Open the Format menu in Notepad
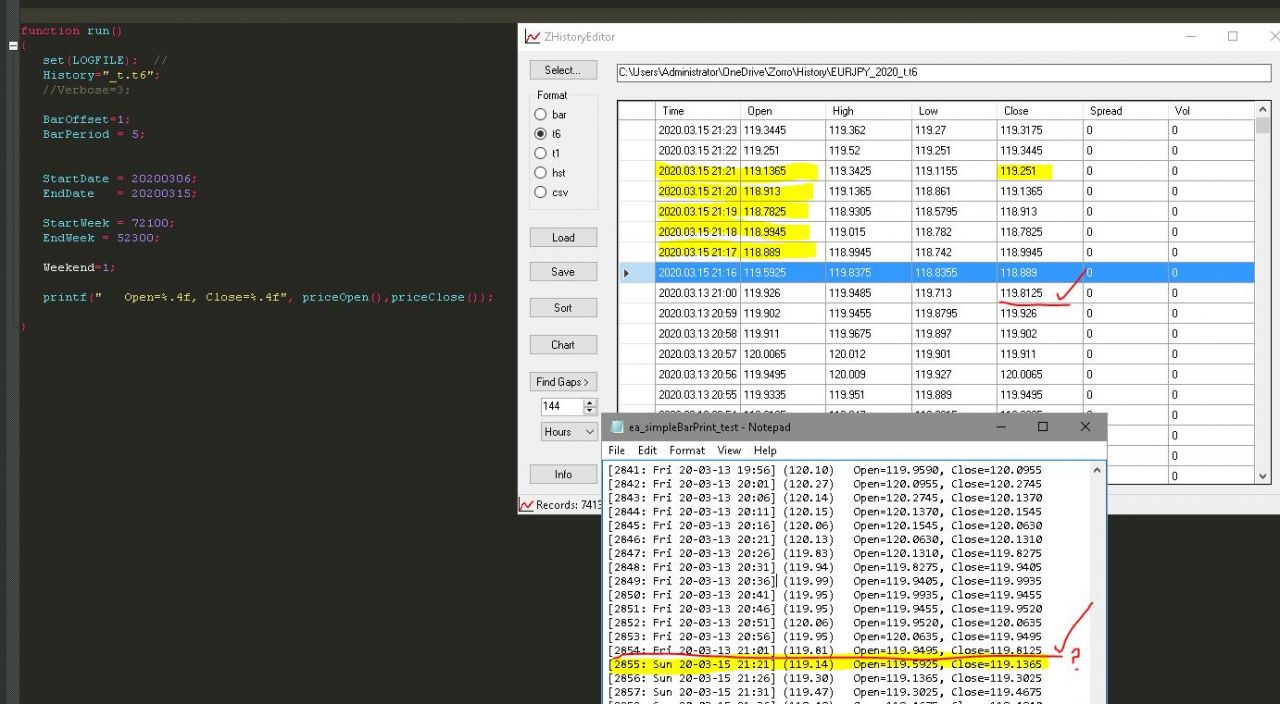The width and height of the screenshot is (1280, 704). 687,451
